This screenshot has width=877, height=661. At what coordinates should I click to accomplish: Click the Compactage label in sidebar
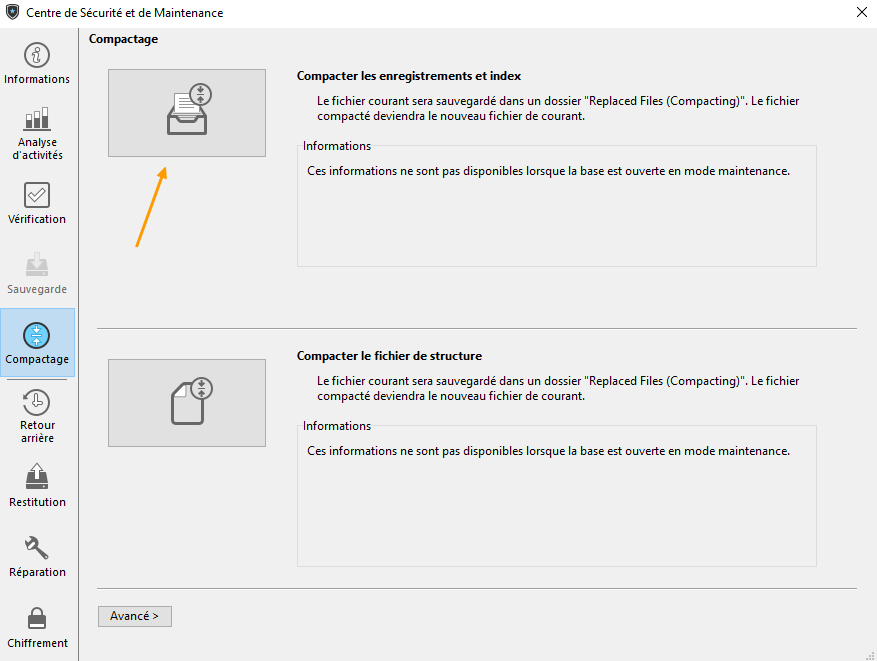37,359
